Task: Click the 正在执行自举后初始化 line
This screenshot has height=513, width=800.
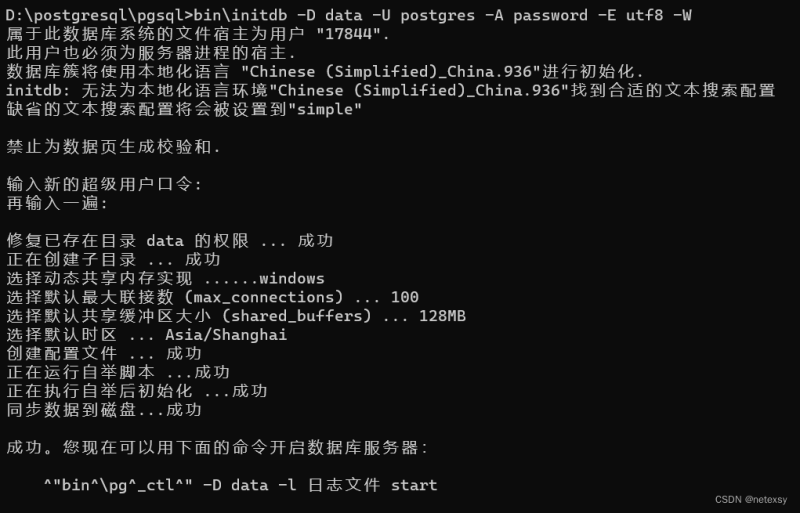Action: [x=137, y=391]
